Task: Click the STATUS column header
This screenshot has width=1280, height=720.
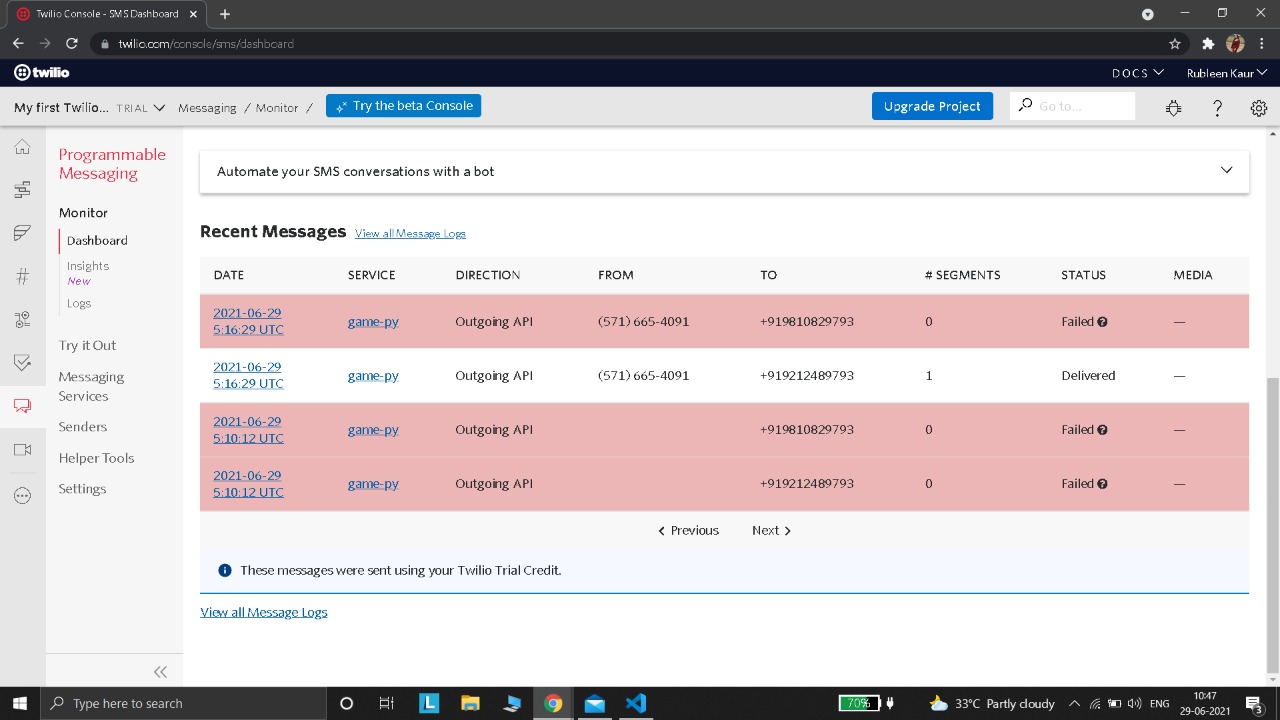Action: 1083,275
